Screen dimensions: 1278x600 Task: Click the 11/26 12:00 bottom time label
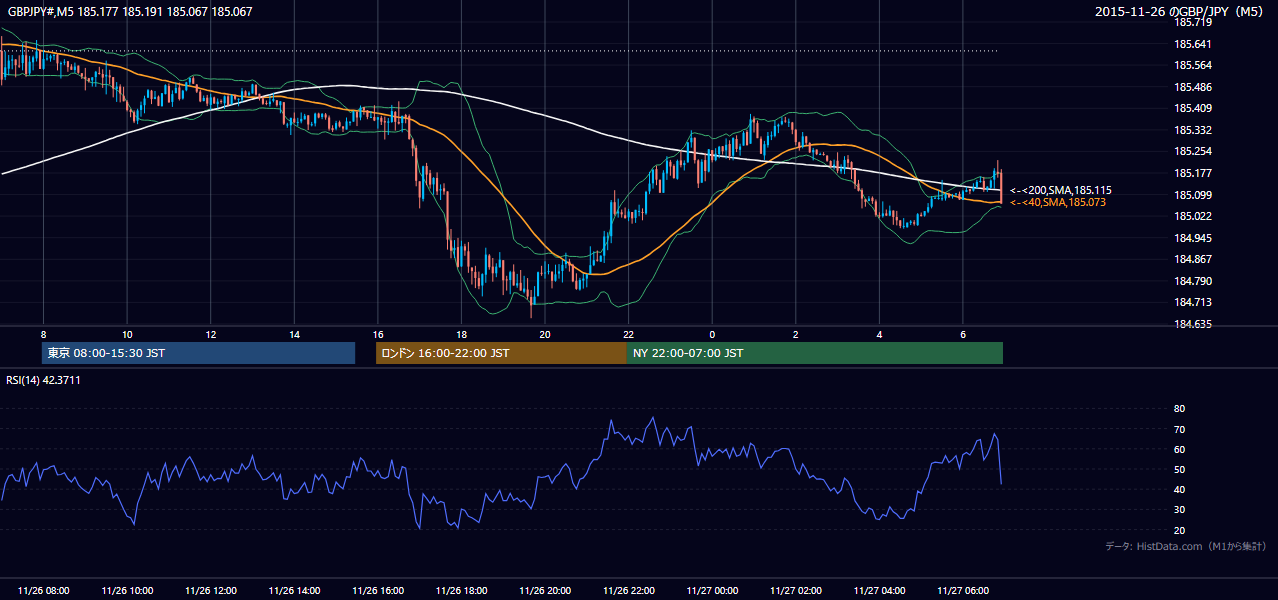(211, 591)
